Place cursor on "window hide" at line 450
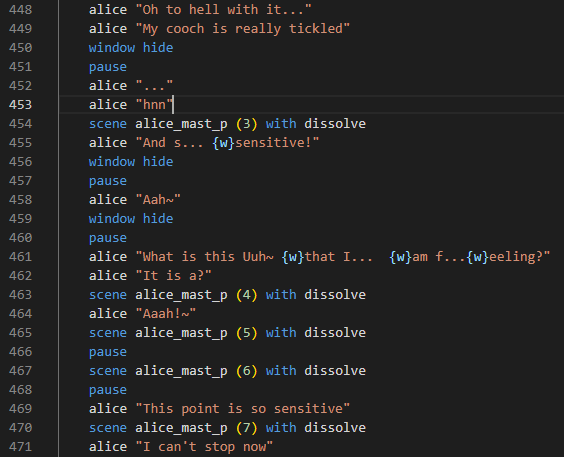 point(131,48)
